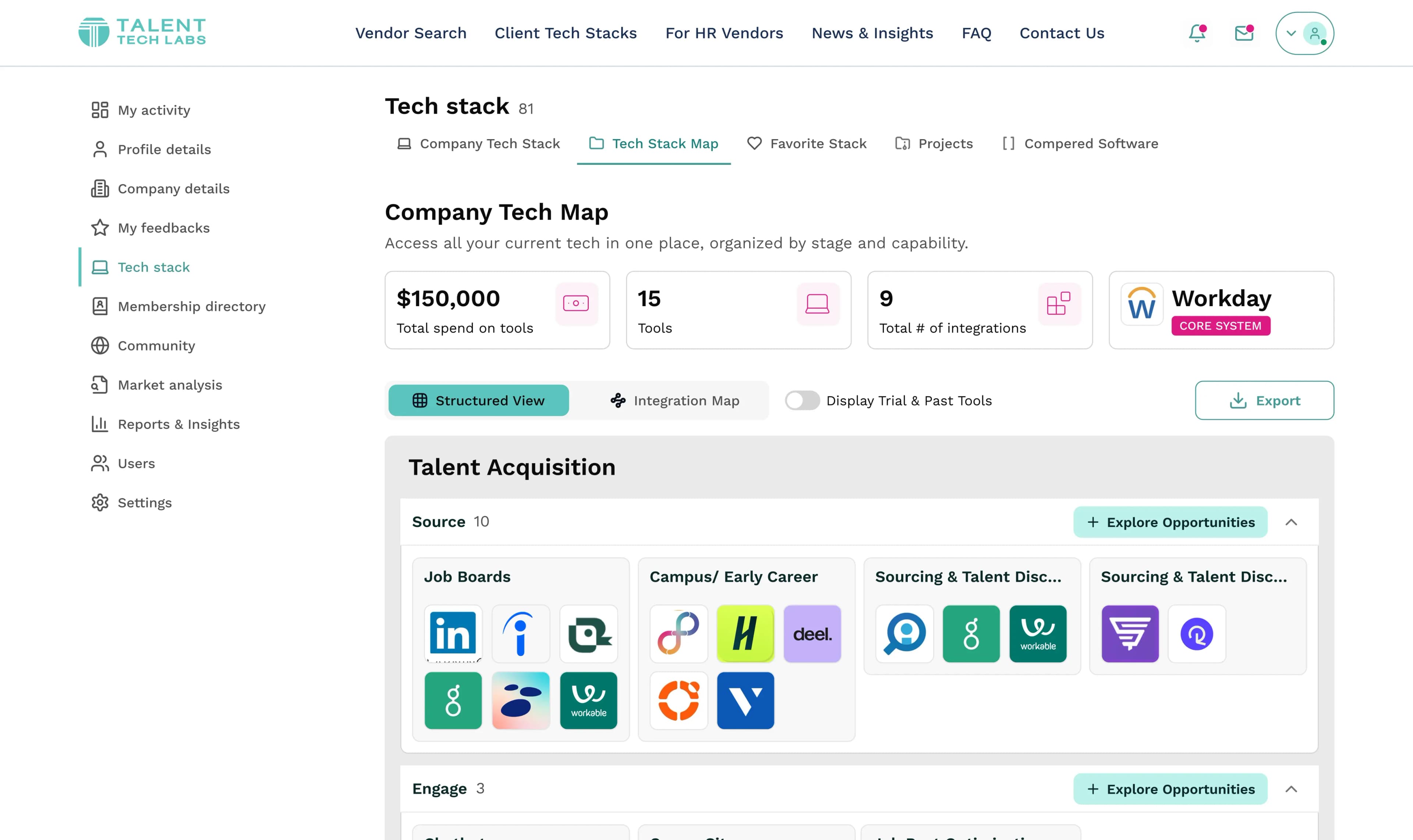Click the total spend money icon
This screenshot has height=840, width=1413.
(576, 304)
